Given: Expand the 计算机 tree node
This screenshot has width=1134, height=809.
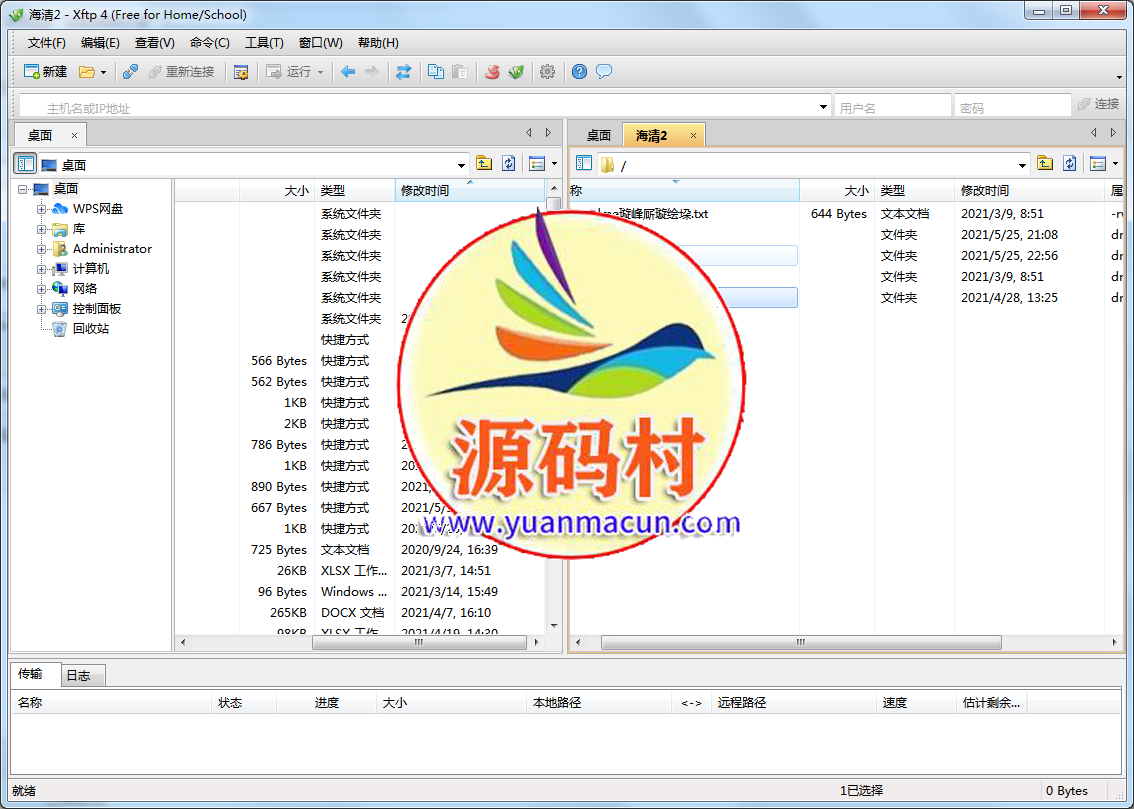Looking at the screenshot, I should tap(42, 269).
